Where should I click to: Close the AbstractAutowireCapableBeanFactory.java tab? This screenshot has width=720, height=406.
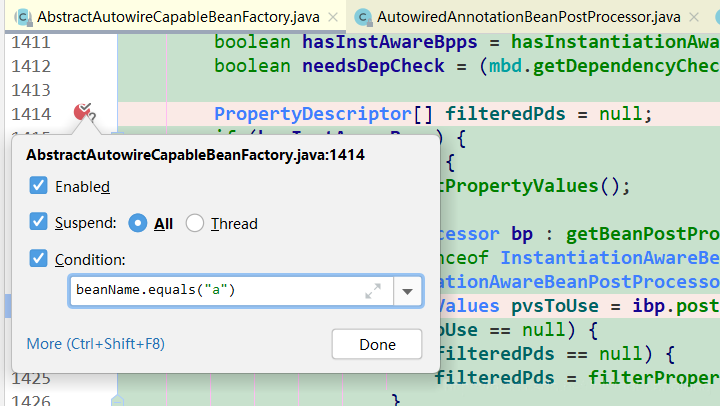(x=333, y=17)
